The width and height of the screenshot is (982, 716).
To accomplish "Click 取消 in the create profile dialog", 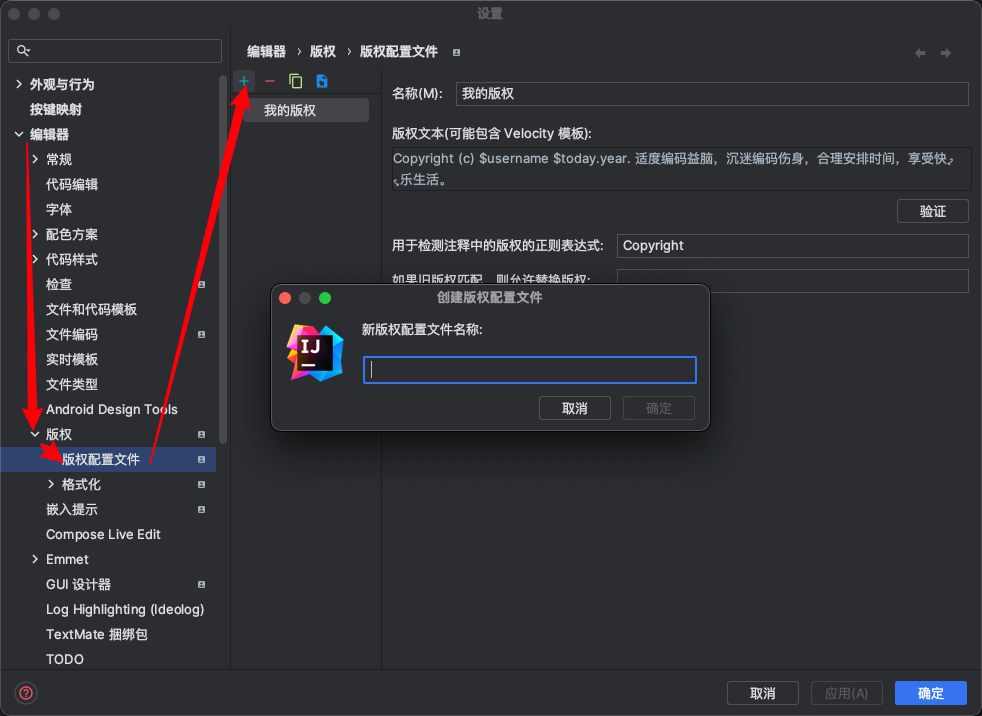I will [574, 408].
